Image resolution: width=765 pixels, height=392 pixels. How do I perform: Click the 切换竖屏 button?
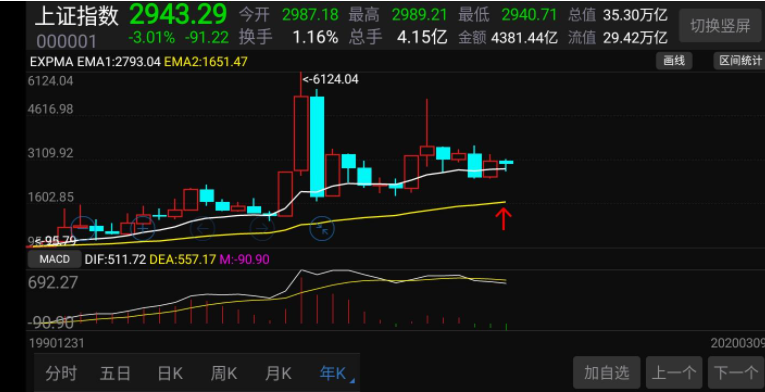click(x=720, y=26)
